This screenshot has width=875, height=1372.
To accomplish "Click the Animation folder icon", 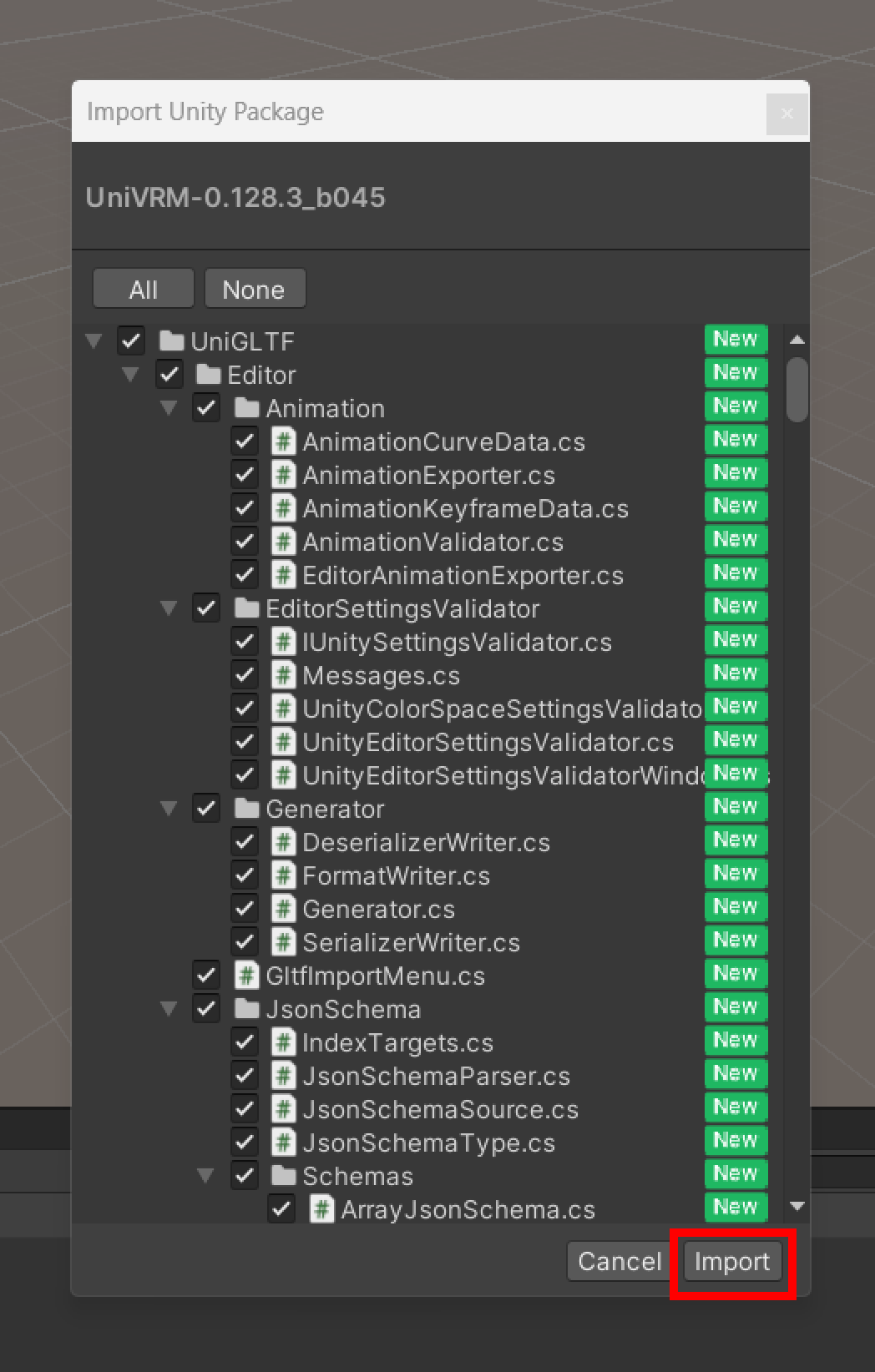I will [x=246, y=408].
